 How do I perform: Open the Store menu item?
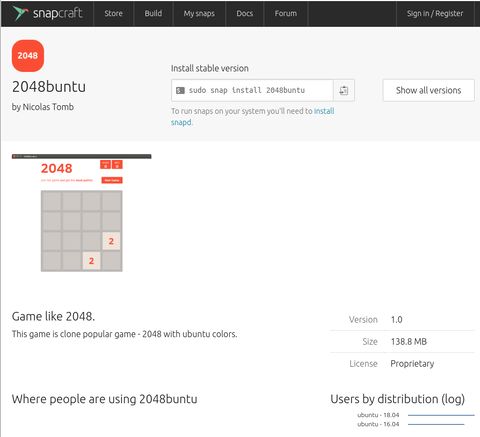click(x=113, y=13)
